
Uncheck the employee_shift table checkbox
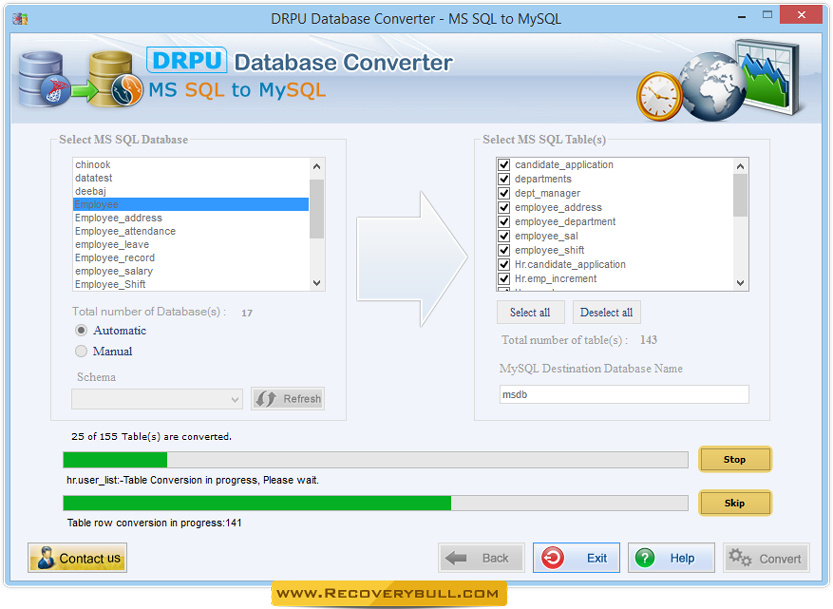[x=504, y=250]
